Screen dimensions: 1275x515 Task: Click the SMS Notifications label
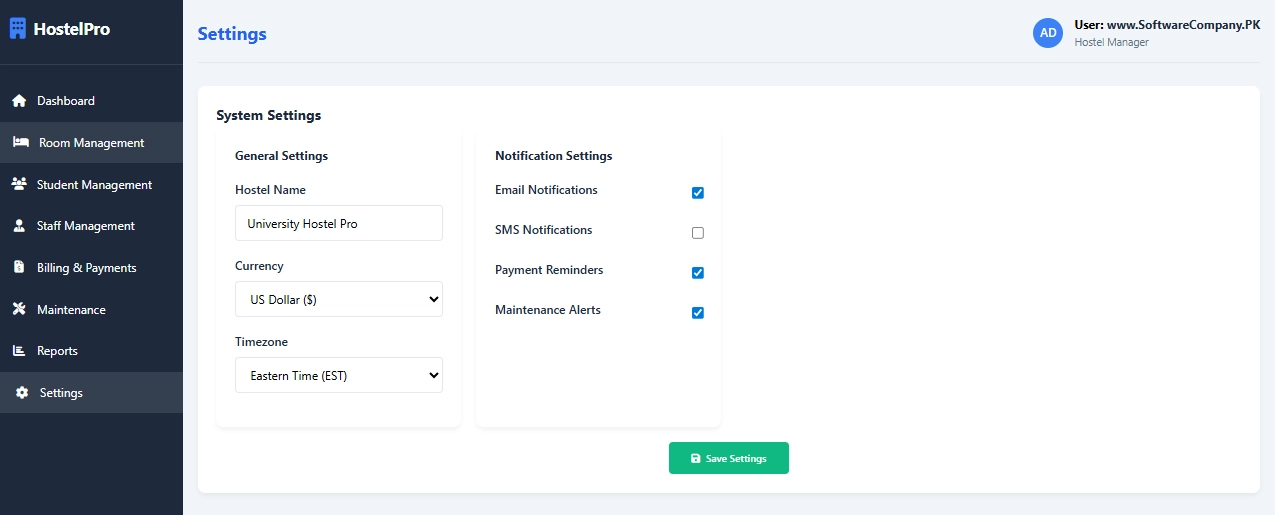coord(544,230)
